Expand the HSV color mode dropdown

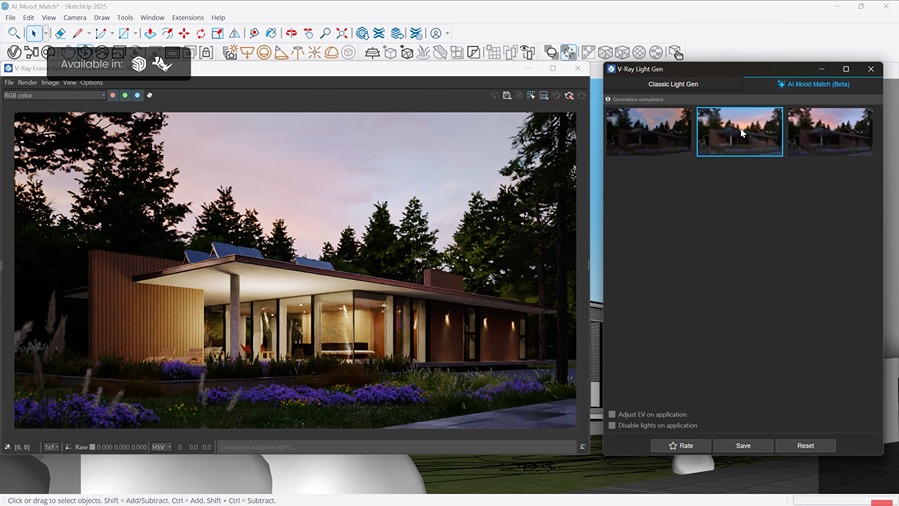point(161,447)
